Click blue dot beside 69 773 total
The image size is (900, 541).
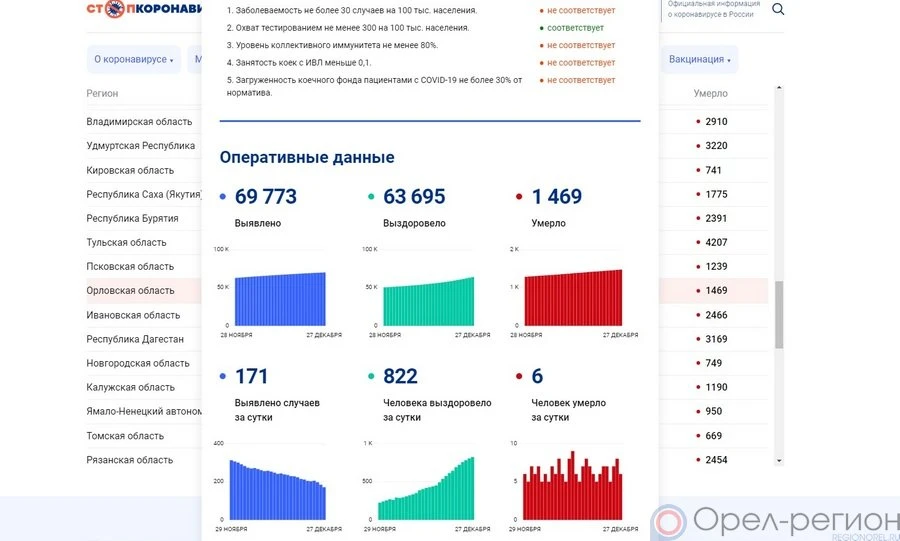click(222, 198)
